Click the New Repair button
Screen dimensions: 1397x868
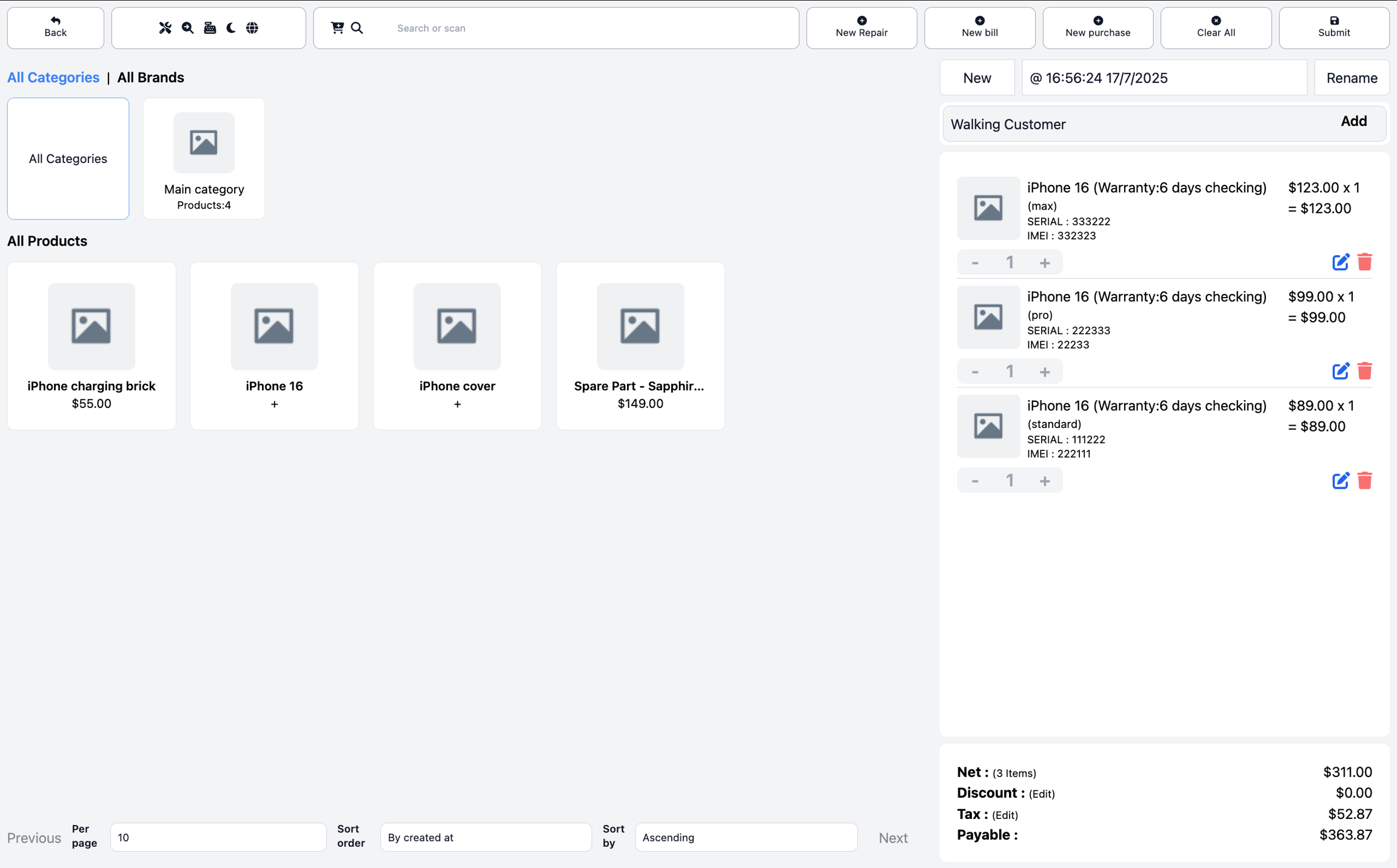click(x=861, y=28)
